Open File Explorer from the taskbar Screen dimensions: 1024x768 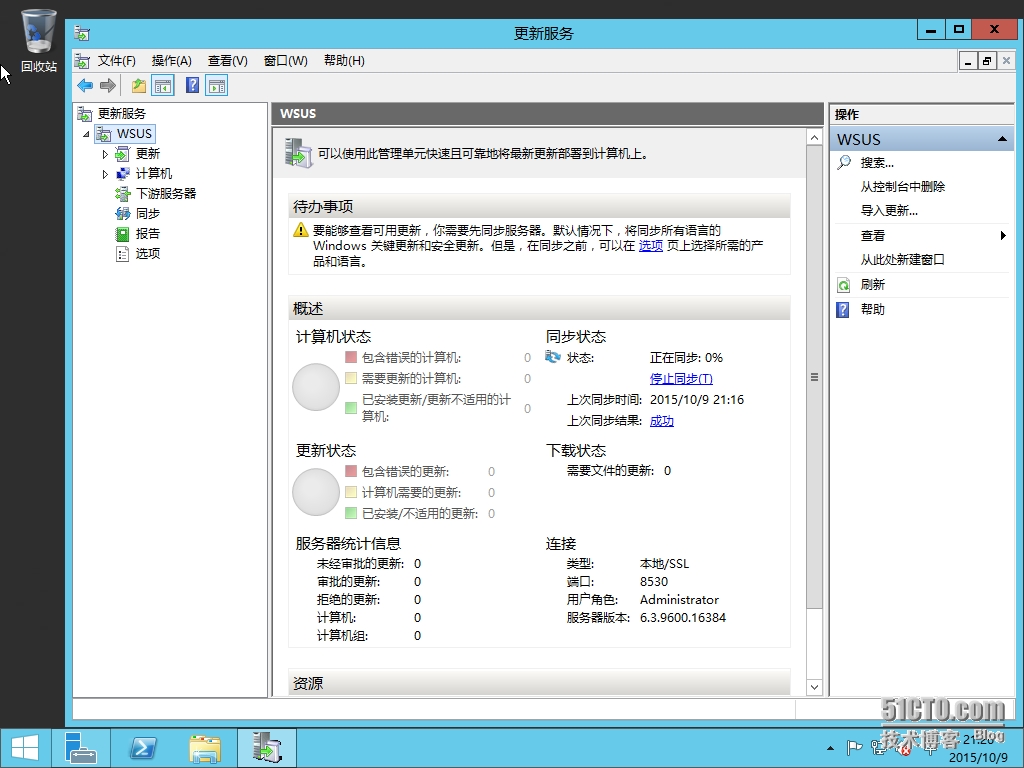205,748
